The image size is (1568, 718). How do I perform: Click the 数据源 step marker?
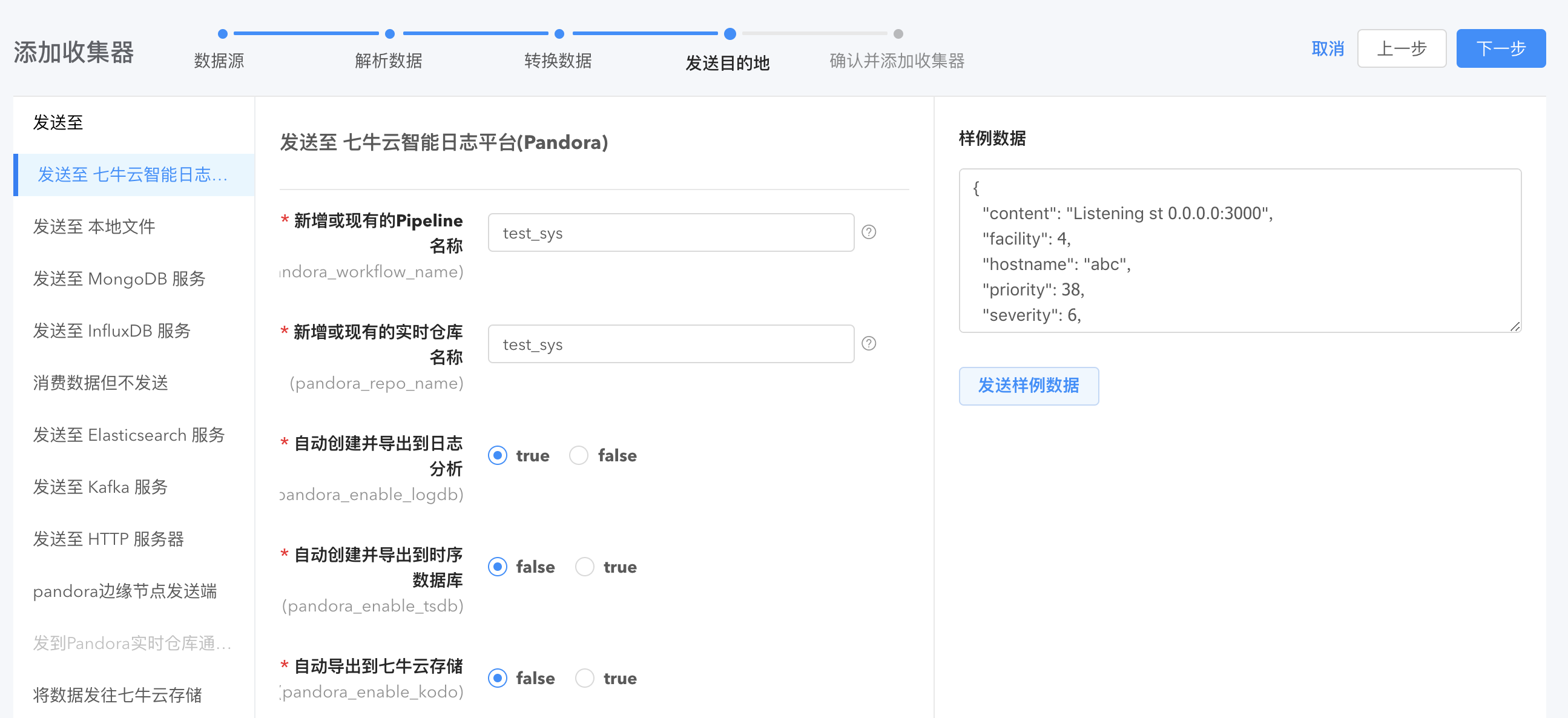click(223, 34)
